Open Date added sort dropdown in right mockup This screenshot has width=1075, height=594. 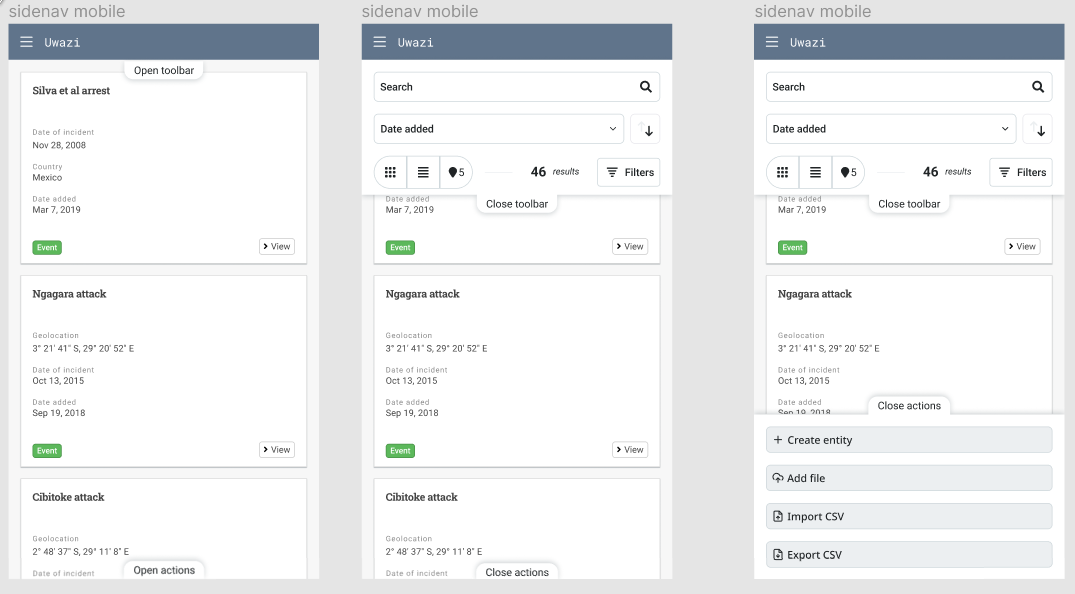click(x=891, y=129)
